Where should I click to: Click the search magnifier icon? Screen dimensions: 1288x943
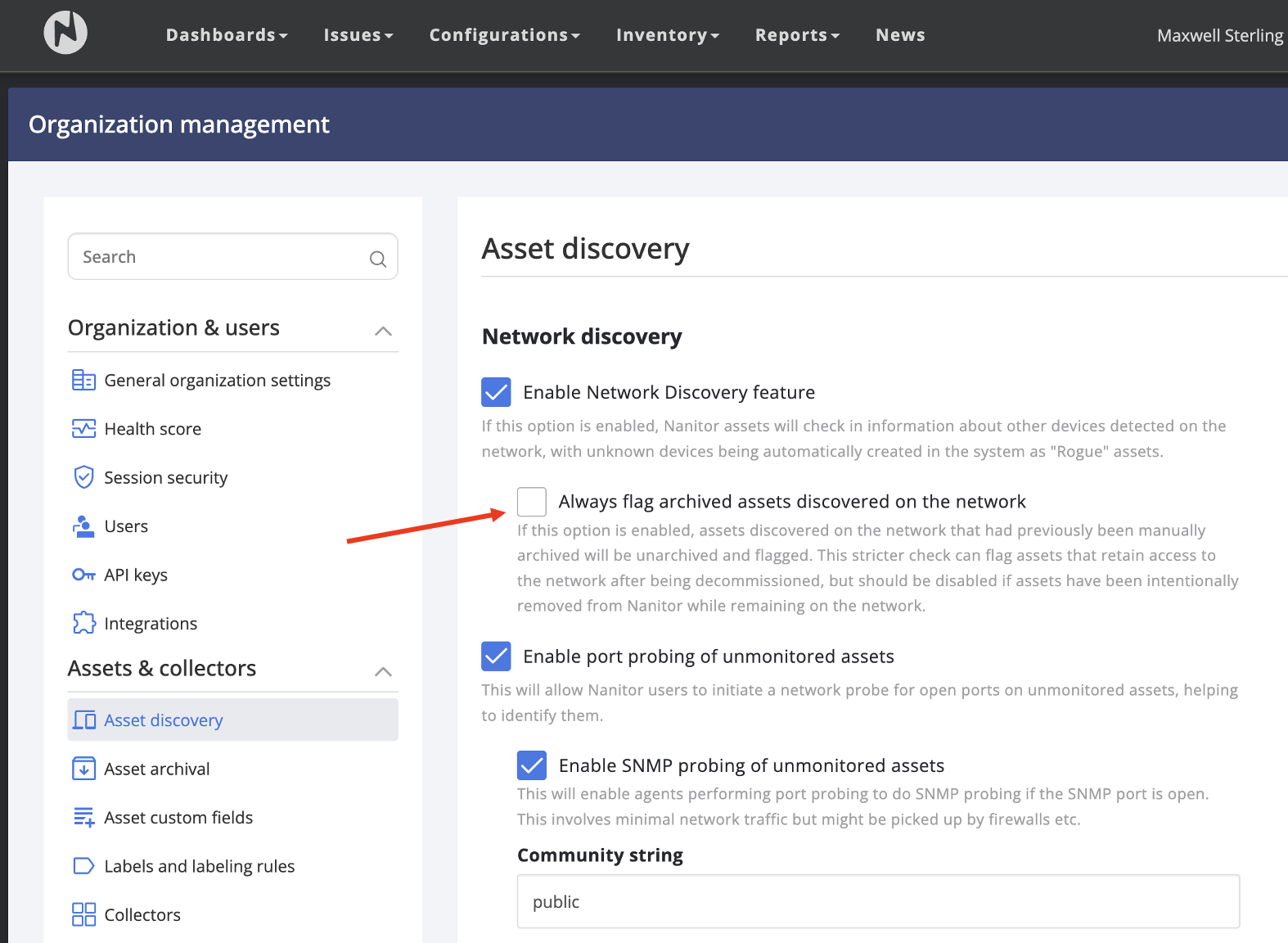[x=377, y=259]
